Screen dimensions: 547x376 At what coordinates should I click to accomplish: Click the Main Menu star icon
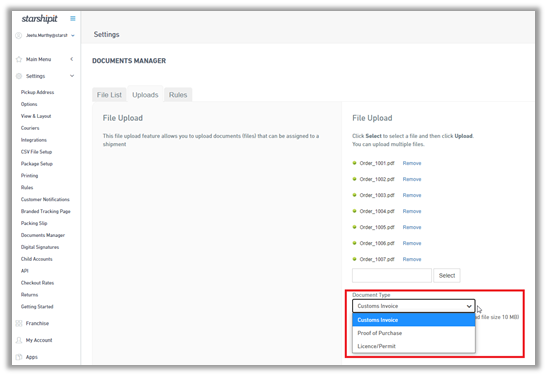tap(19, 59)
